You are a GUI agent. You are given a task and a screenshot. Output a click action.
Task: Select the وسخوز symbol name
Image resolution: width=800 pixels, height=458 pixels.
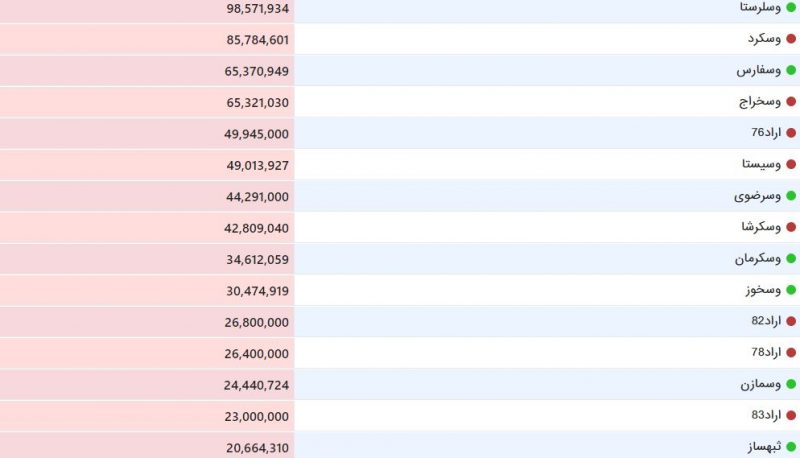[763, 290]
